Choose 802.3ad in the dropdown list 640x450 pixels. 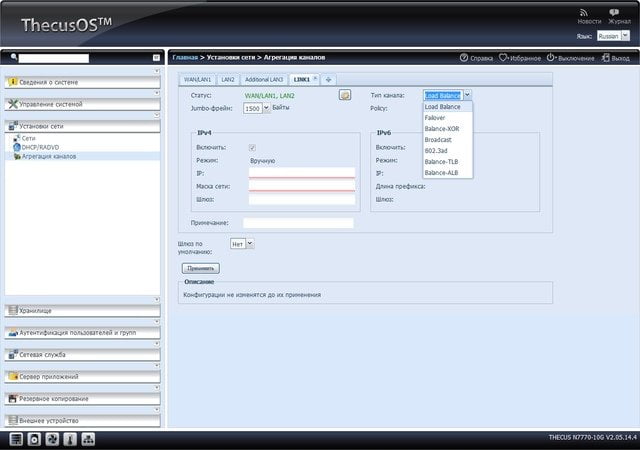point(448,151)
